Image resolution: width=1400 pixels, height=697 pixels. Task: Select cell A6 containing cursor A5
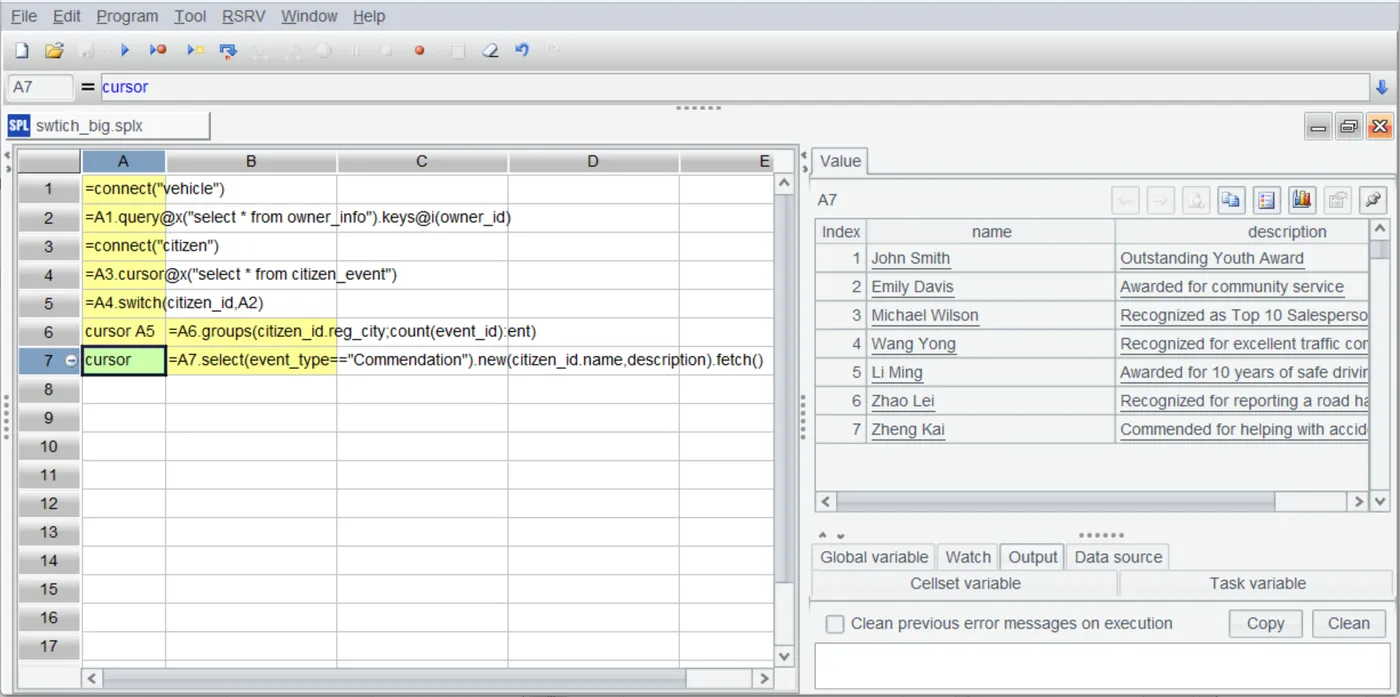tap(124, 331)
